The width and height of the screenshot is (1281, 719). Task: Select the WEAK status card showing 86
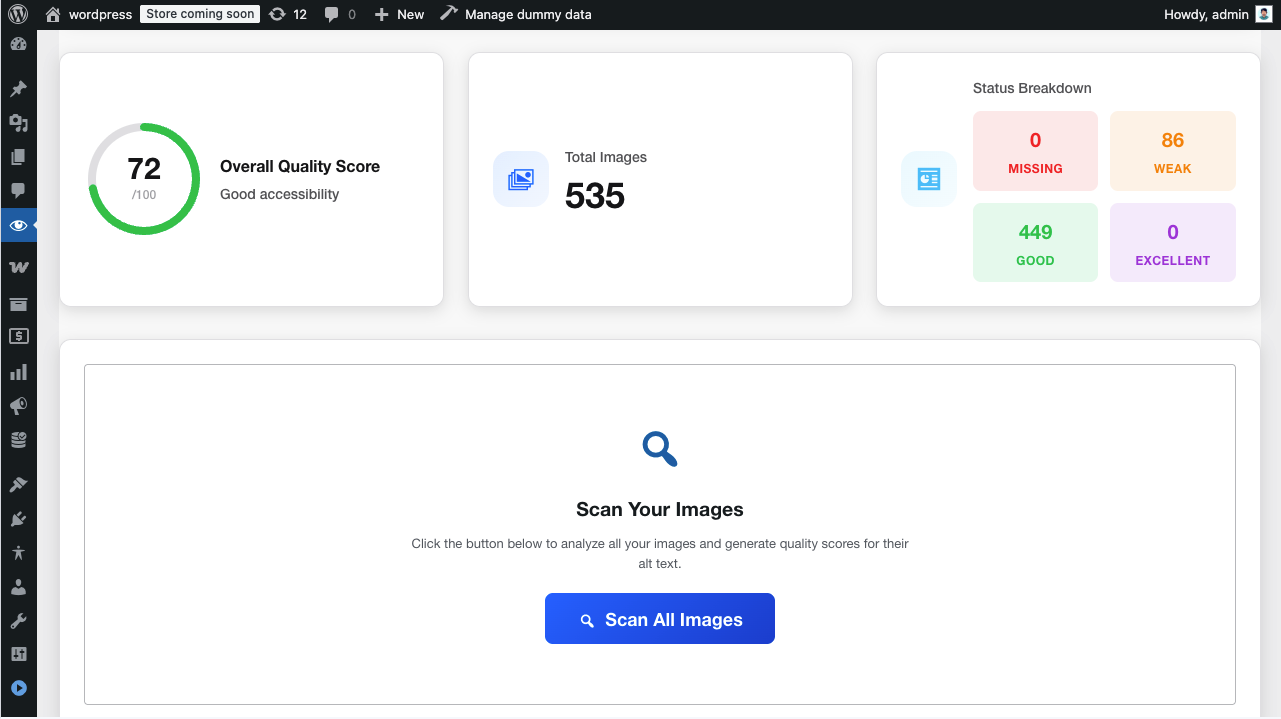pos(1172,151)
